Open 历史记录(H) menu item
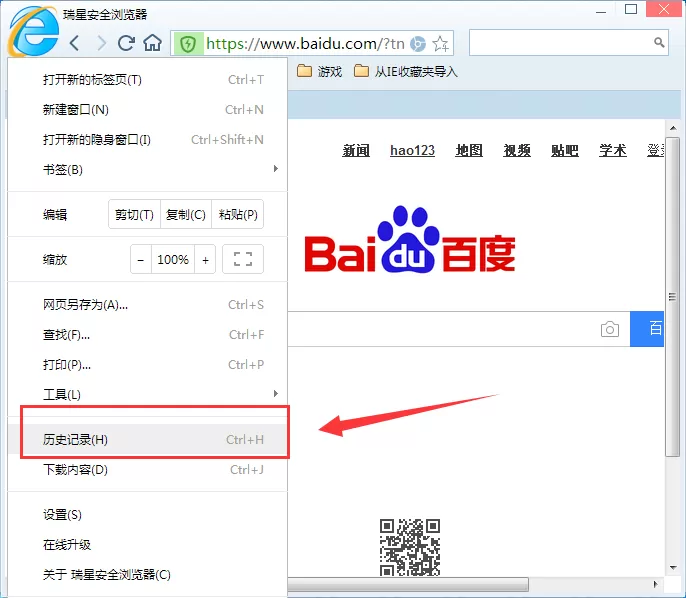 (x=147, y=440)
